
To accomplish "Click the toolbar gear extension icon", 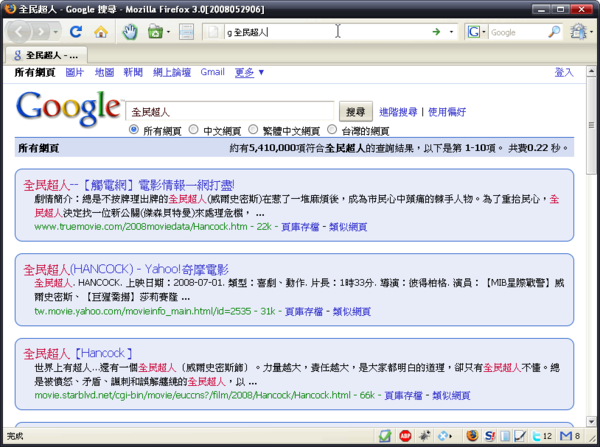I will pos(578,32).
